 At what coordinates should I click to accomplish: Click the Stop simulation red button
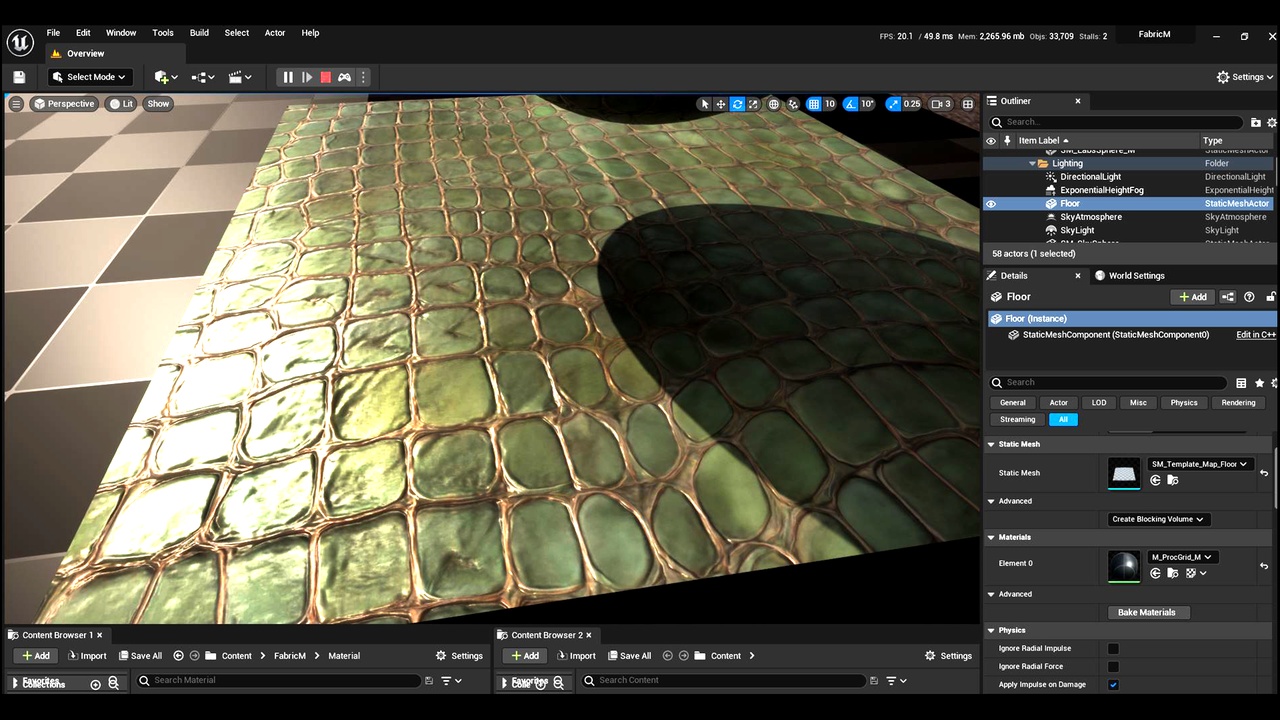coord(325,77)
